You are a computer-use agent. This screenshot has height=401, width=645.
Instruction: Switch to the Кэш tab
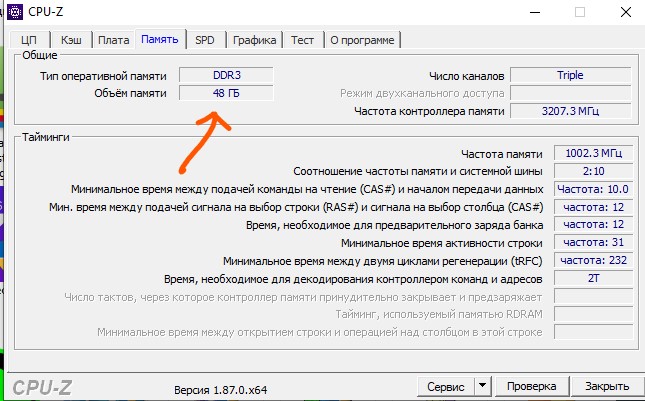(71, 40)
